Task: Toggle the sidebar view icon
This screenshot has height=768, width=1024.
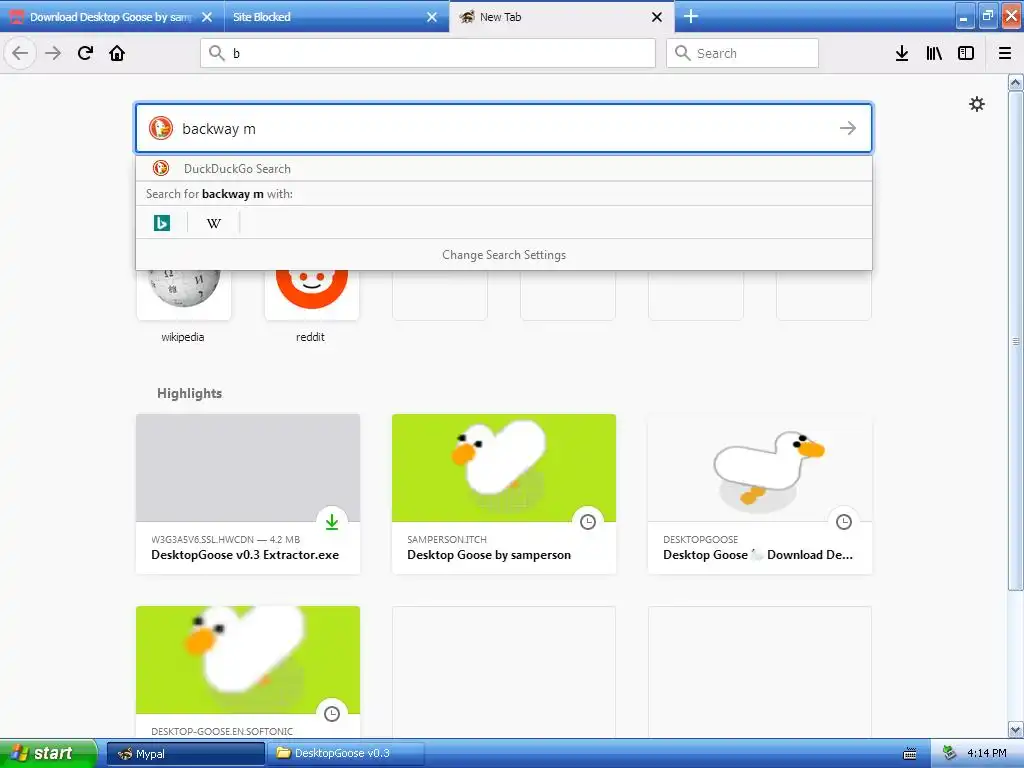Action: pos(966,53)
